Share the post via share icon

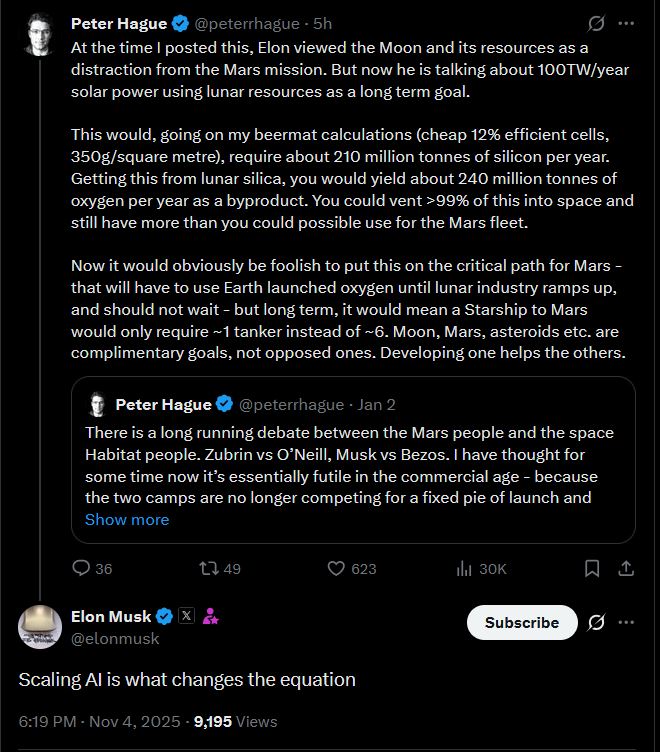point(626,568)
